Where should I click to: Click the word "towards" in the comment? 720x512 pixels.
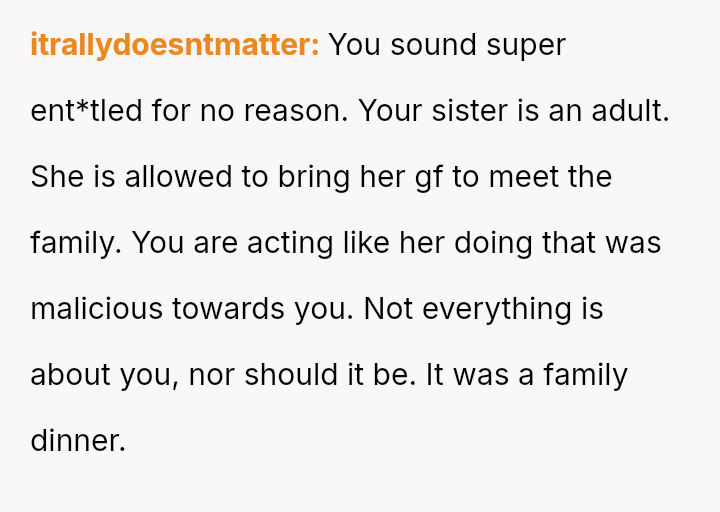point(213,309)
